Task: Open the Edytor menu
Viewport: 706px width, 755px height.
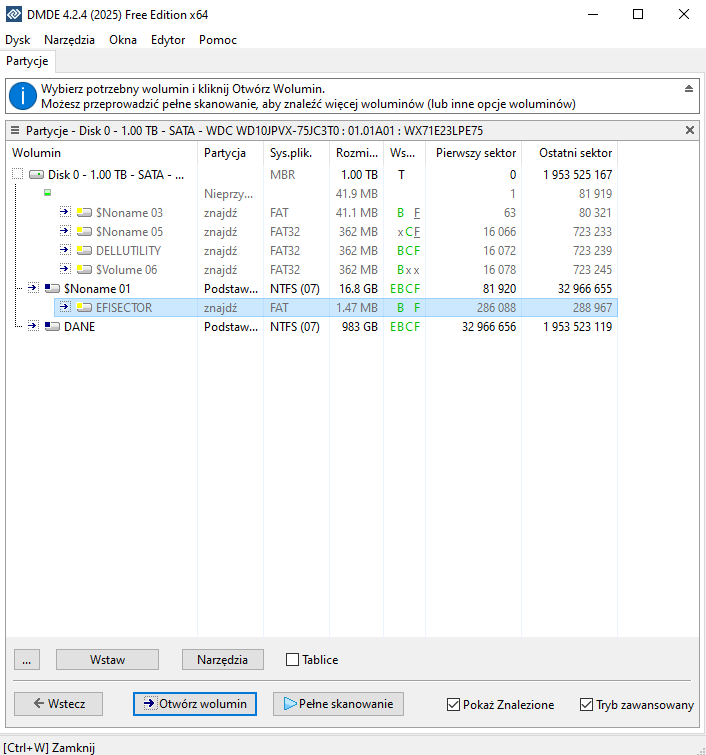Action: coord(168,40)
